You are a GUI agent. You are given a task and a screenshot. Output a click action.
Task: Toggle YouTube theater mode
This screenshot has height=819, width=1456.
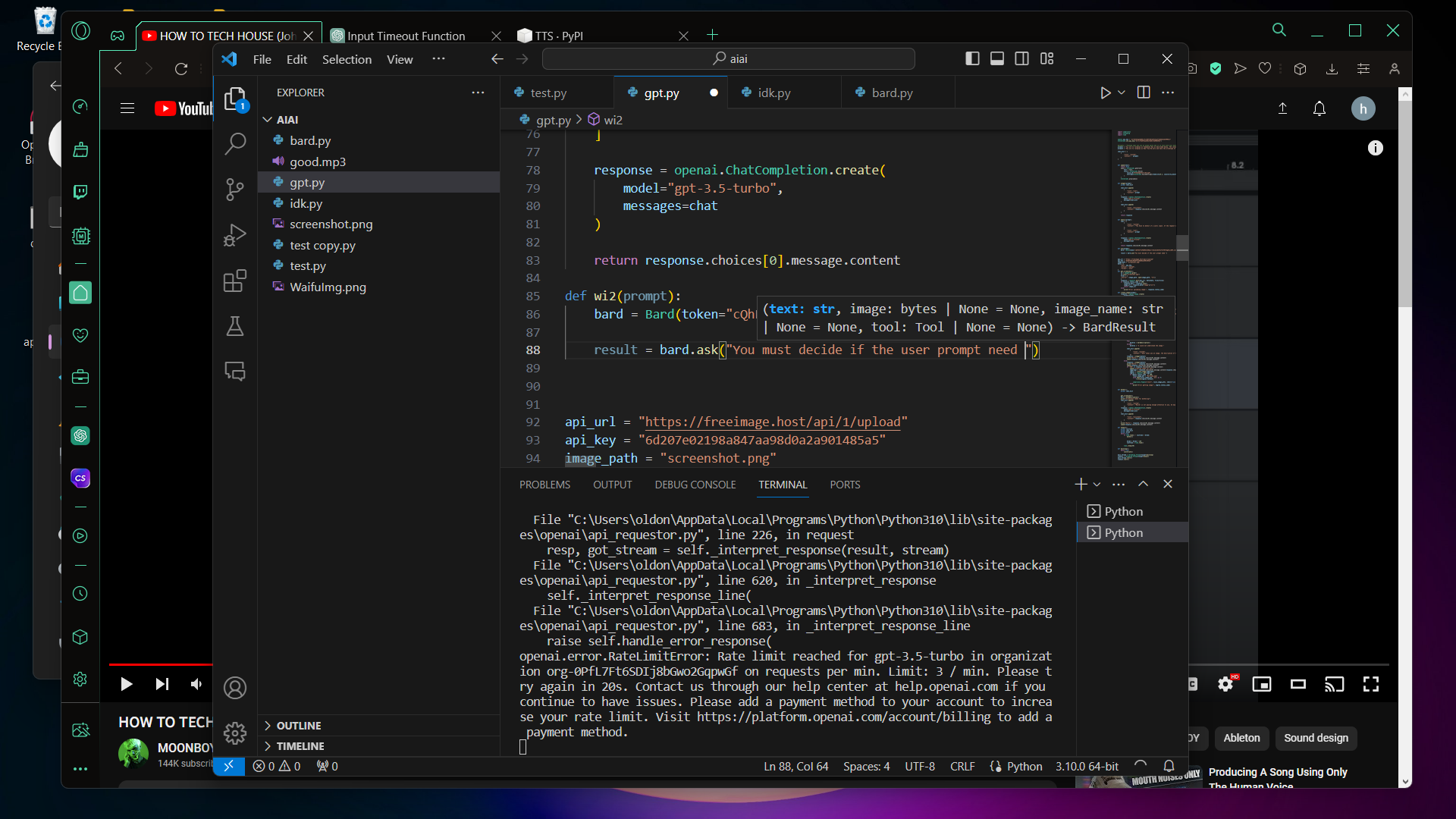click(x=1298, y=685)
